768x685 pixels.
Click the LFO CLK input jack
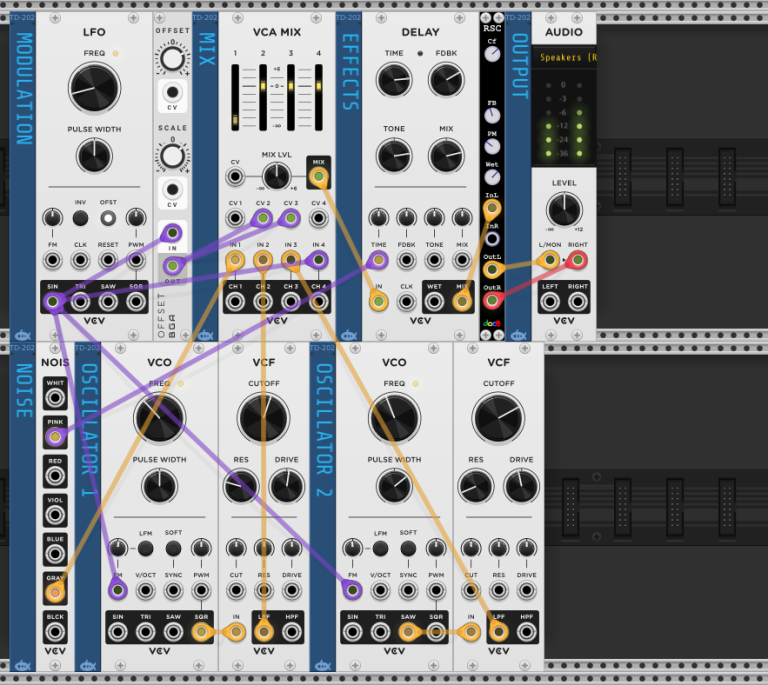(80, 260)
